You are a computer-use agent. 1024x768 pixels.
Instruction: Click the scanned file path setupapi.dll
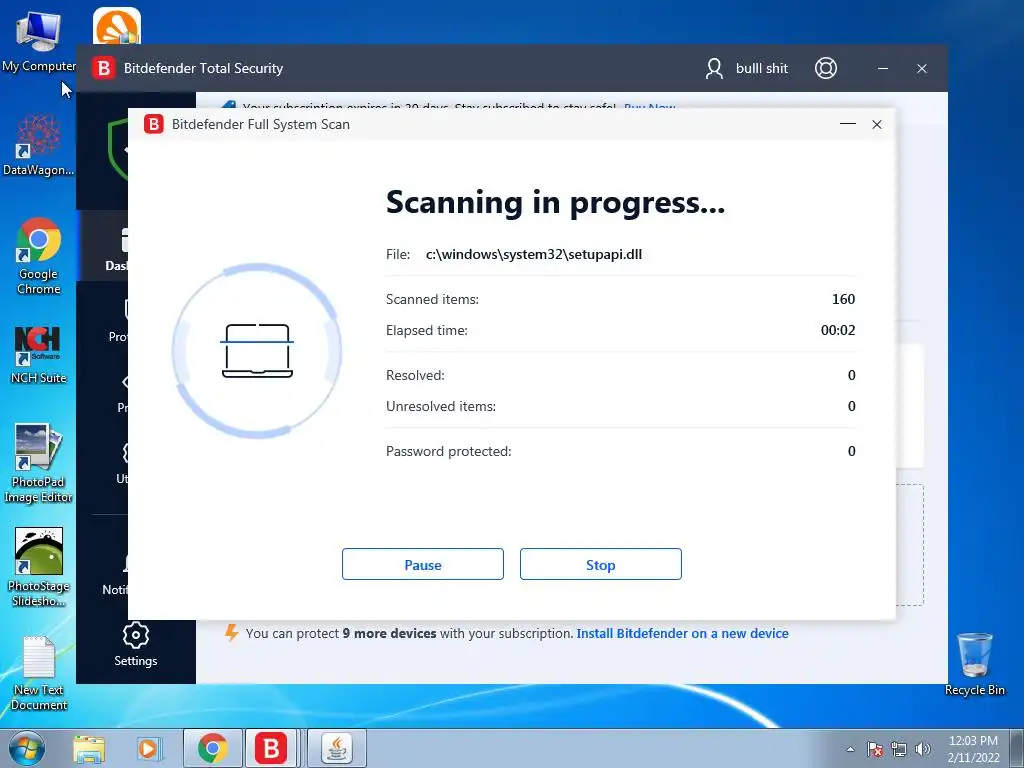pos(534,254)
